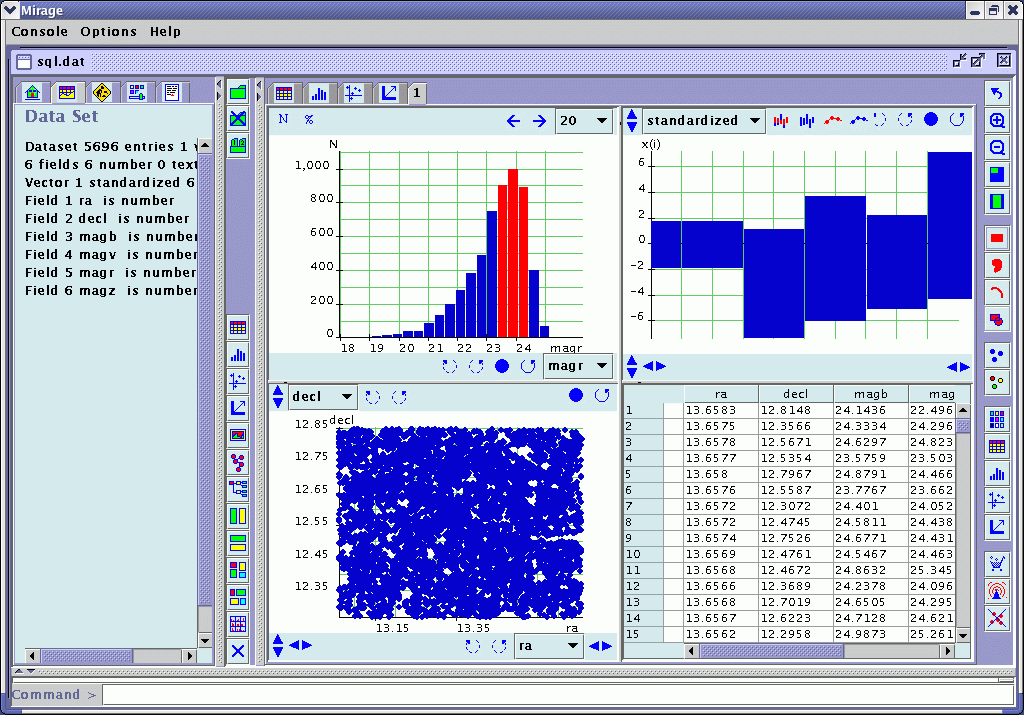Click the zoom in magnifier icon
Image resolution: width=1024 pixels, height=715 pixels.
pos(997,120)
